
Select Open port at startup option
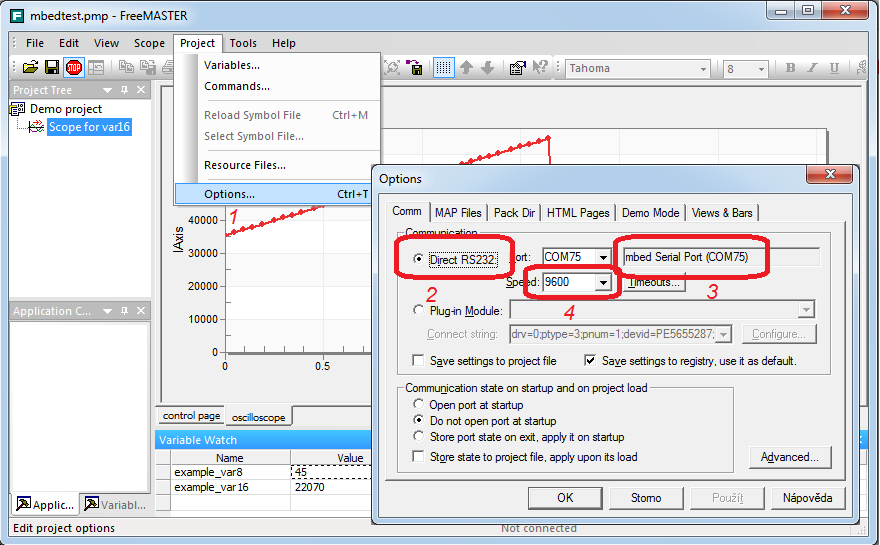[419, 405]
